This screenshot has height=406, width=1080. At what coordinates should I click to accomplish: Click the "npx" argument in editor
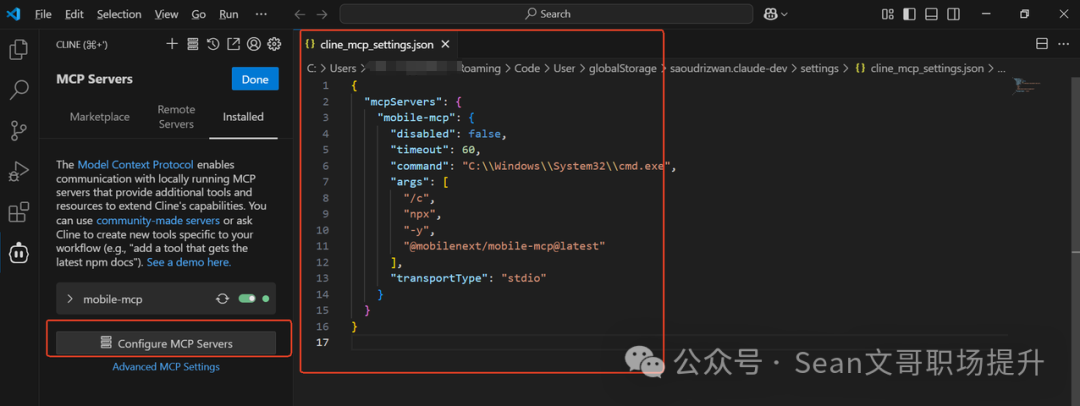(x=419, y=214)
